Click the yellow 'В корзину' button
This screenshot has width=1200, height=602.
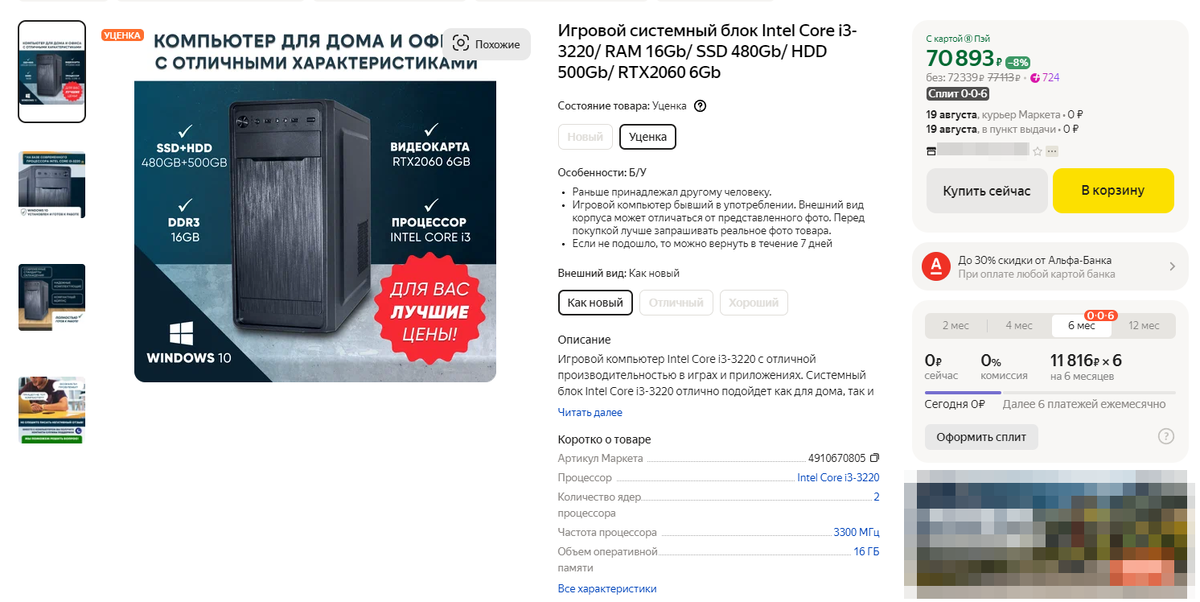(1113, 190)
